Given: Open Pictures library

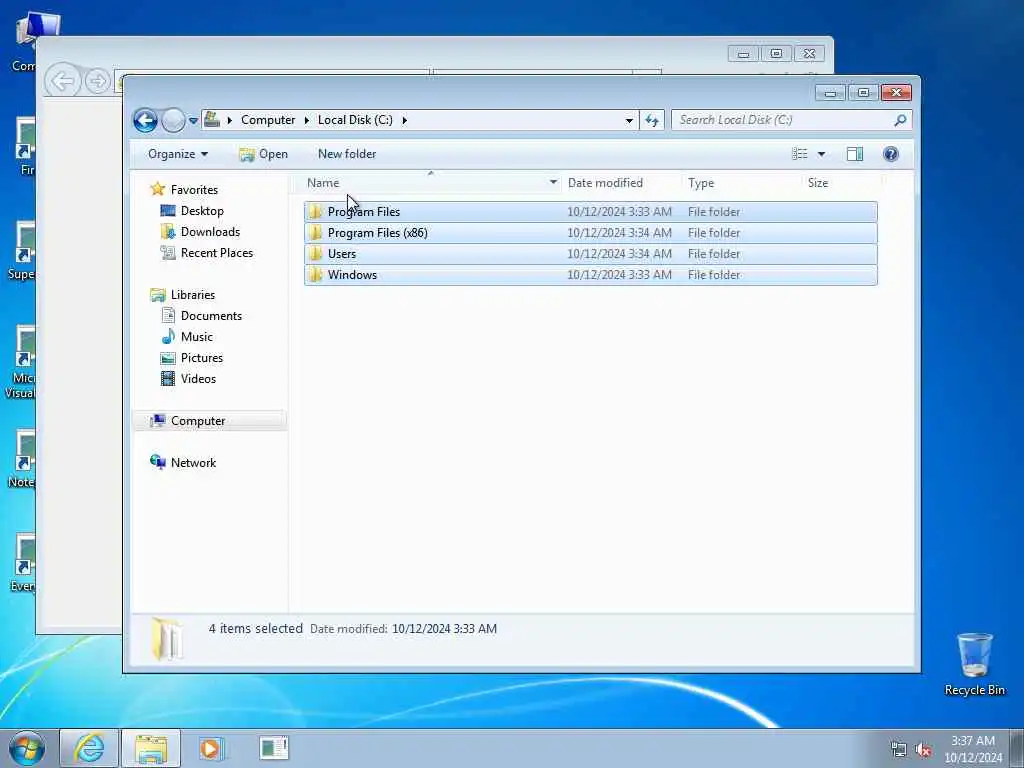Looking at the screenshot, I should coord(202,358).
